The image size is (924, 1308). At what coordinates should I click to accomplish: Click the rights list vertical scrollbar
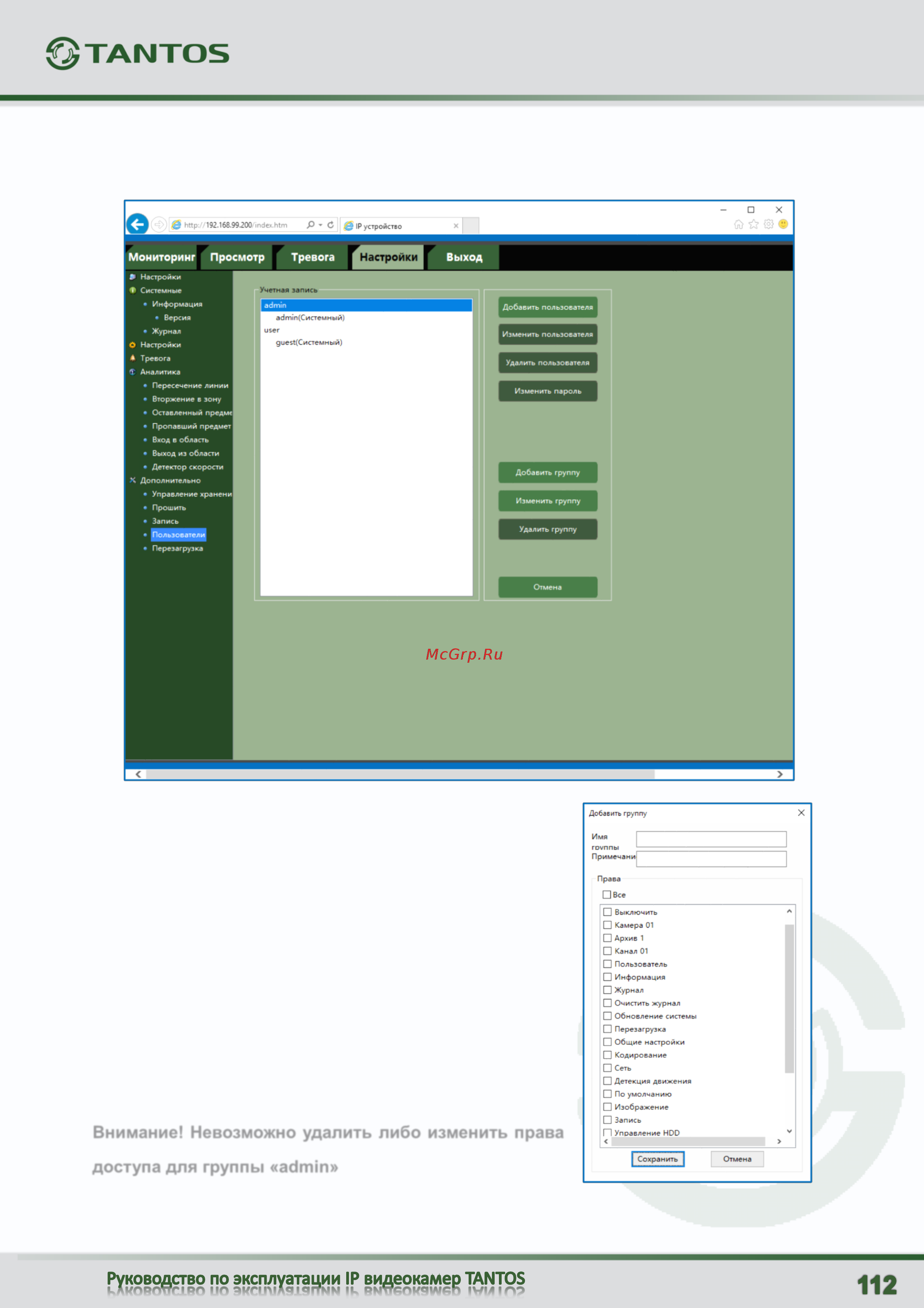[789, 998]
